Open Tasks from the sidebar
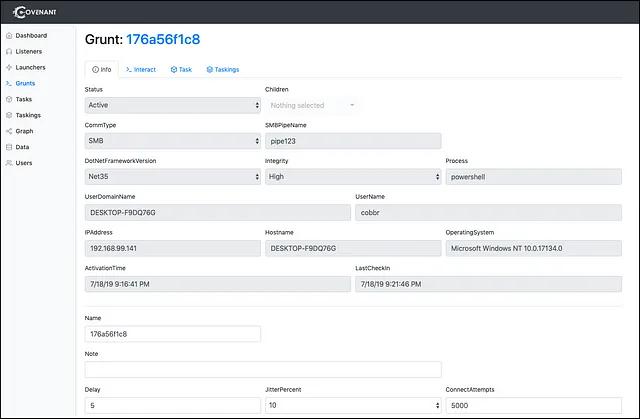Image resolution: width=640 pixels, height=419 pixels. coord(24,99)
